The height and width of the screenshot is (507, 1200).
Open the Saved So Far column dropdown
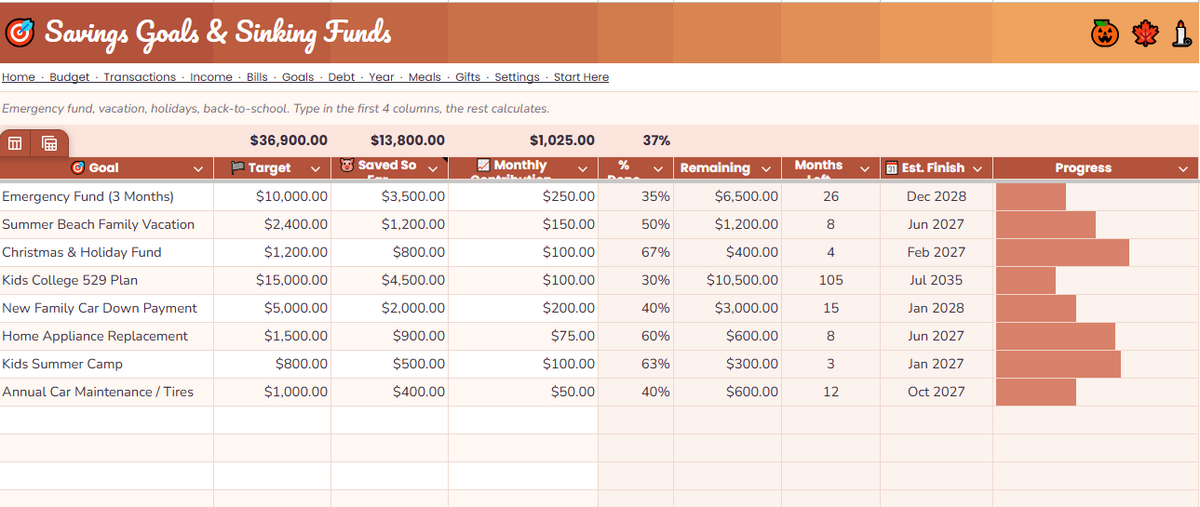[x=433, y=168]
